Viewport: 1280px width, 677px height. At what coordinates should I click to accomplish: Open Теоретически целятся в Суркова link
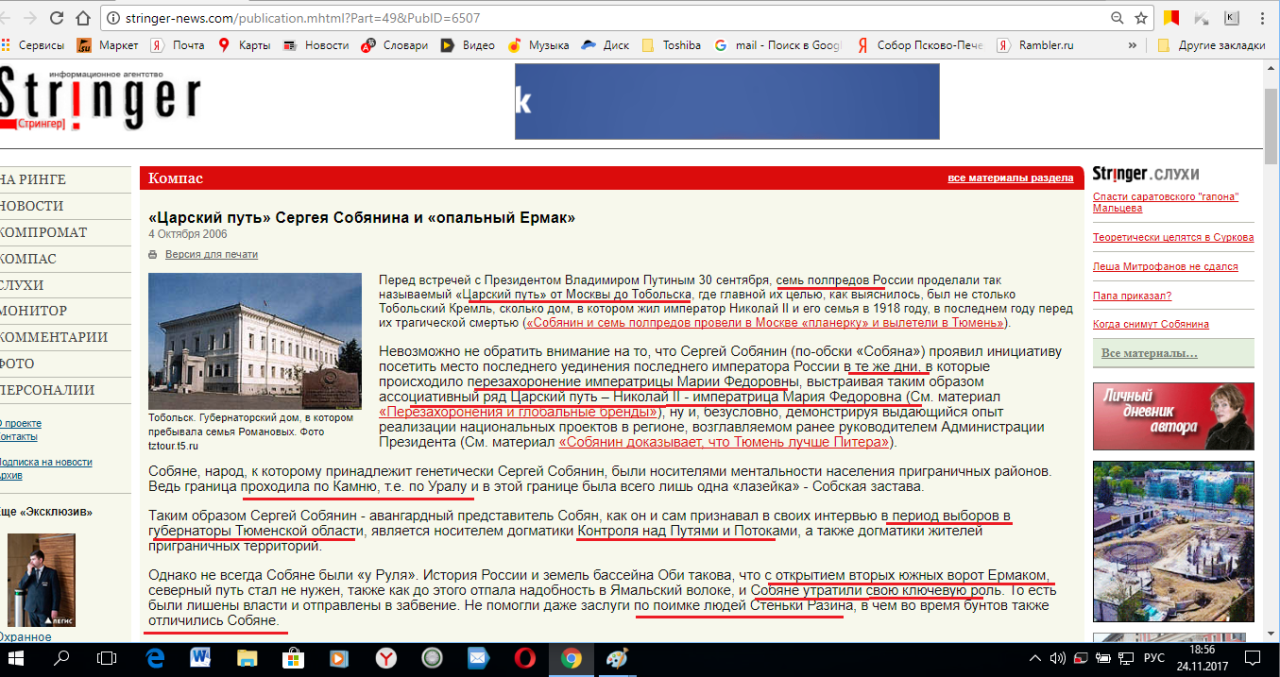pyautogui.click(x=1173, y=238)
